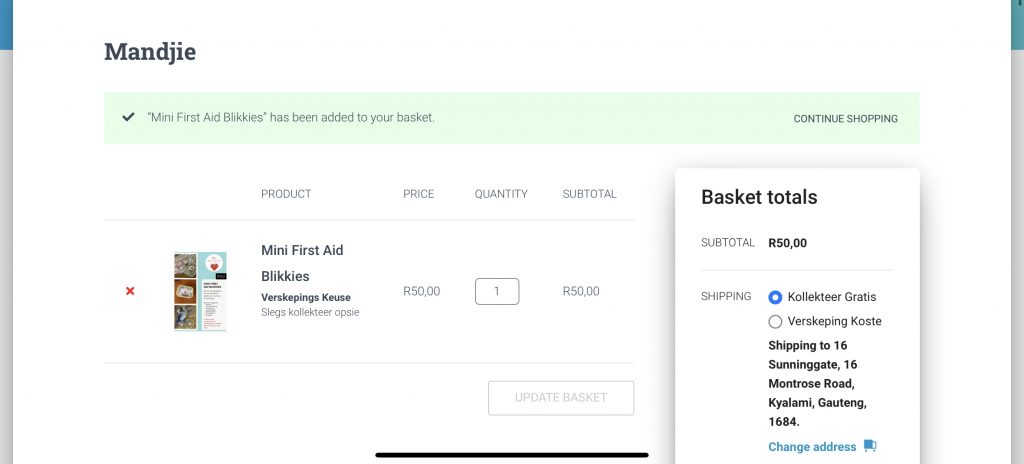1024x464 pixels.
Task: Click the Mandjie page heading
Action: tap(150, 51)
